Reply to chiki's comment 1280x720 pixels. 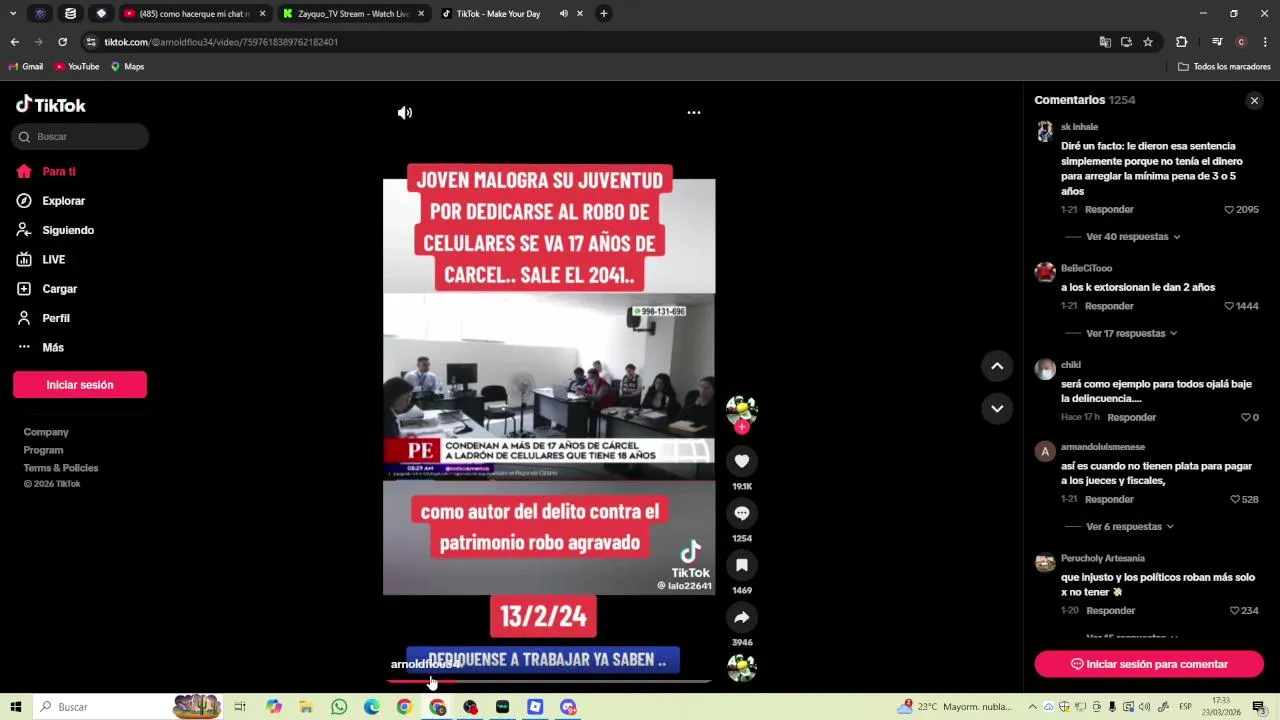pos(1132,417)
